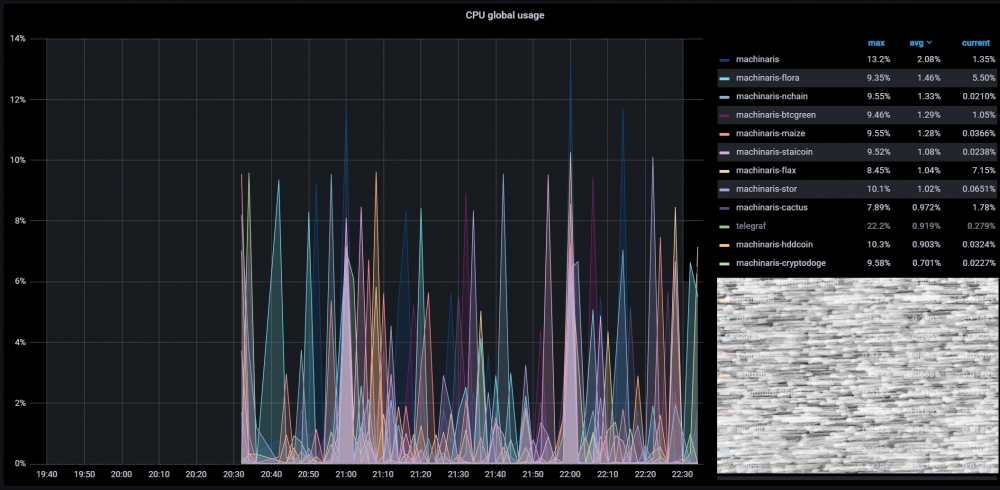The height and width of the screenshot is (490, 1000).
Task: Select the 5.50% current value for machinaris-flora
Action: click(x=983, y=78)
